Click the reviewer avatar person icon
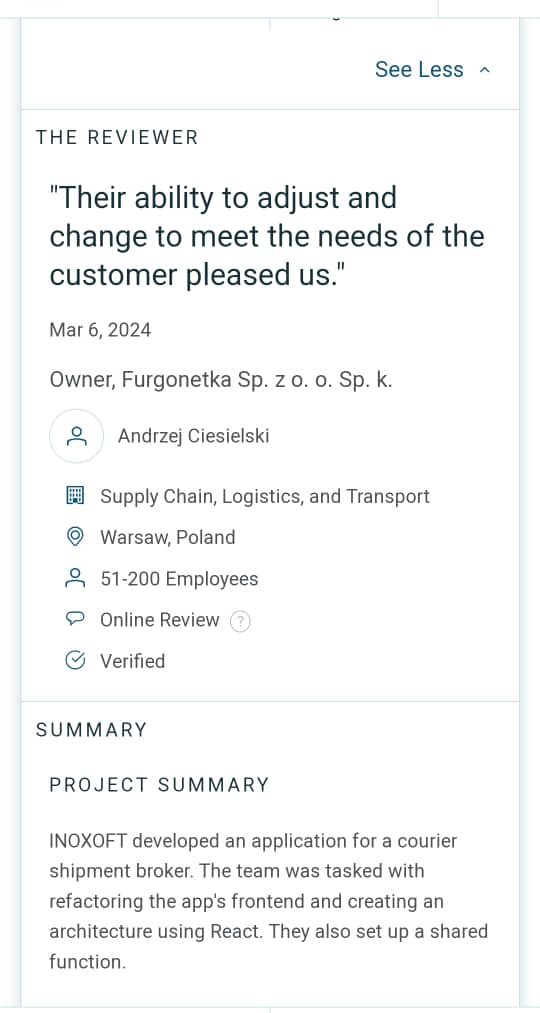The width and height of the screenshot is (540, 1013). tap(76, 436)
